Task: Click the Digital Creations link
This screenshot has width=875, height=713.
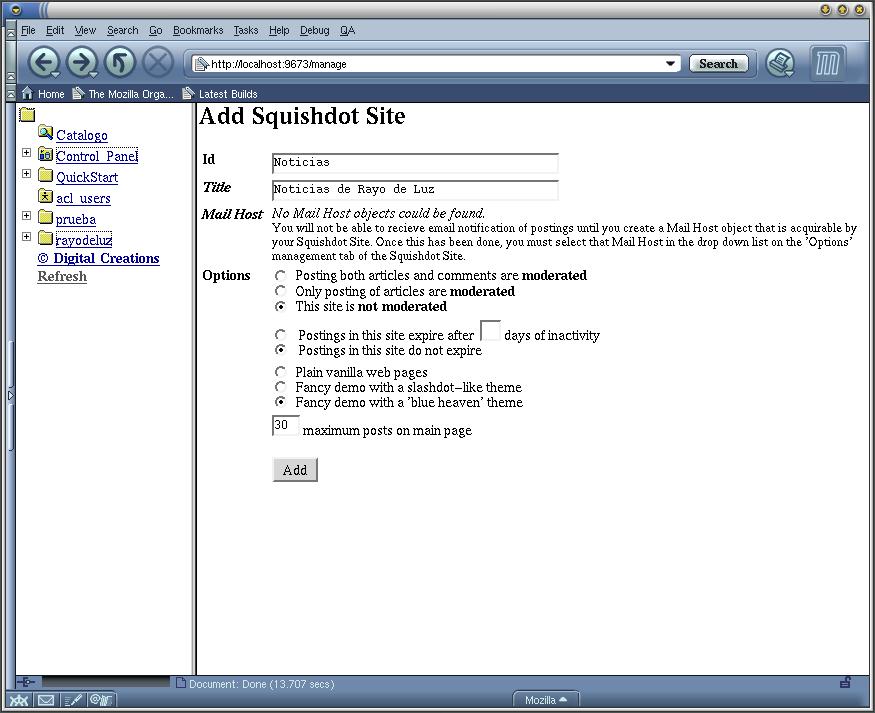Action: click(98, 258)
